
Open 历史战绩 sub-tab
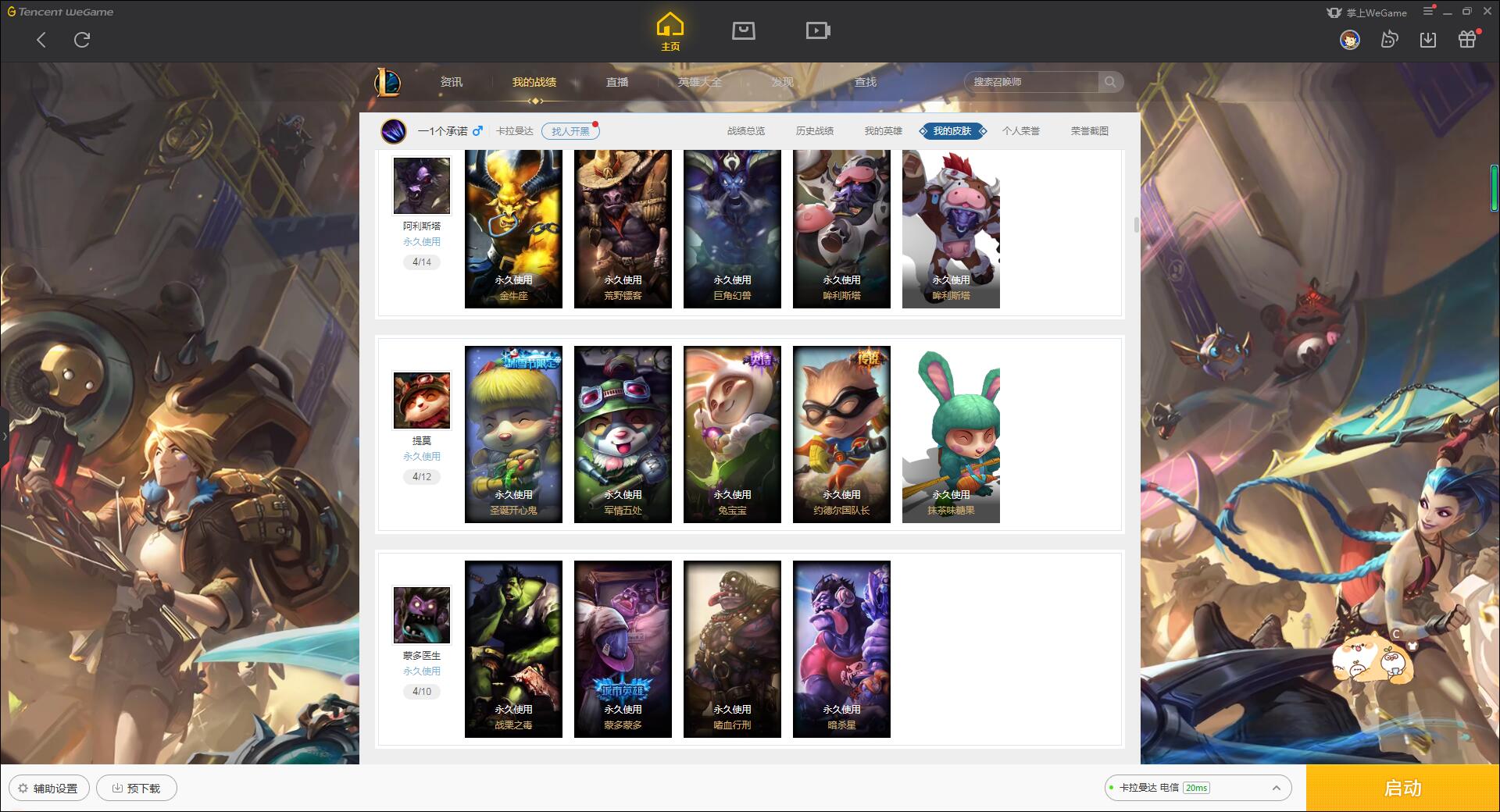click(x=815, y=131)
